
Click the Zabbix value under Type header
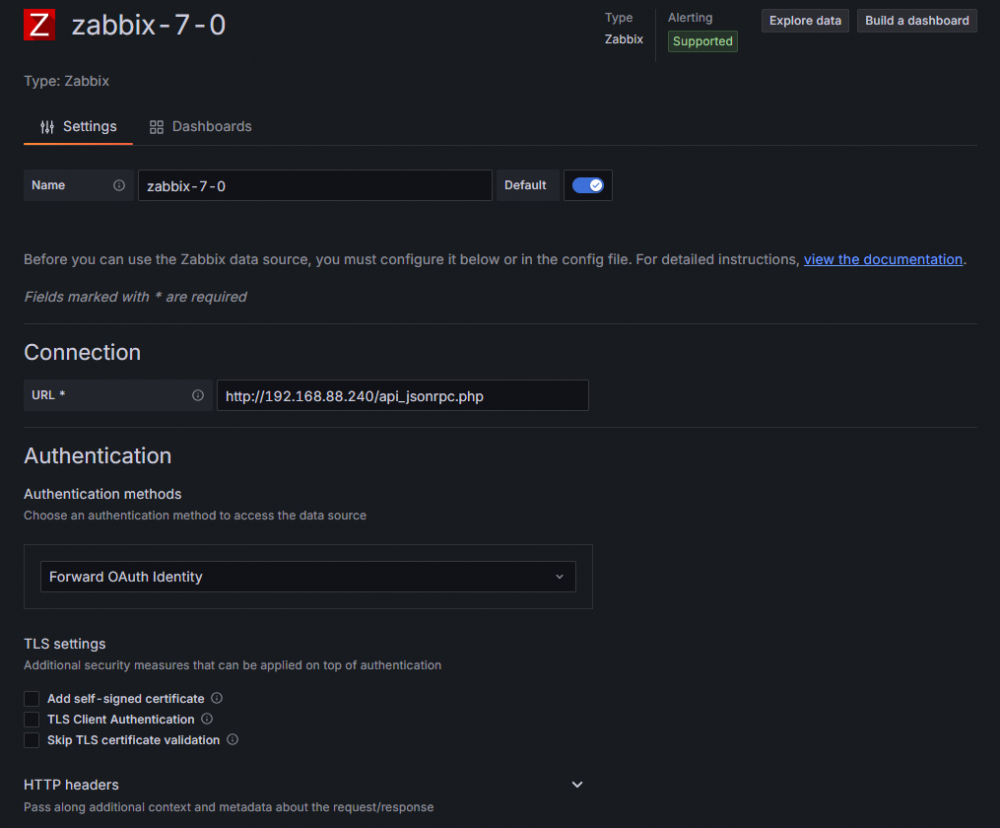click(624, 40)
